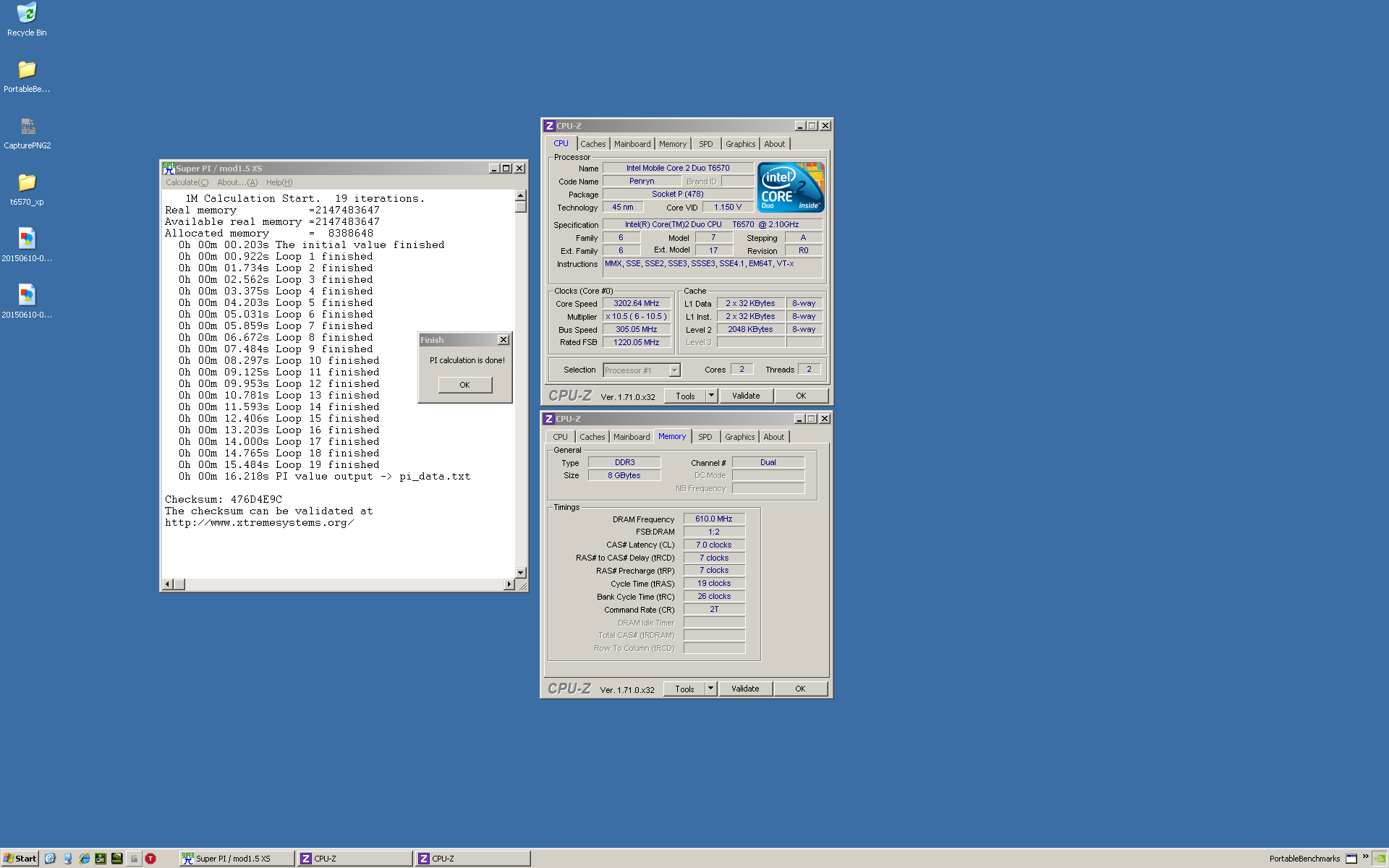Click the Super PI title bar icon

coord(169,168)
